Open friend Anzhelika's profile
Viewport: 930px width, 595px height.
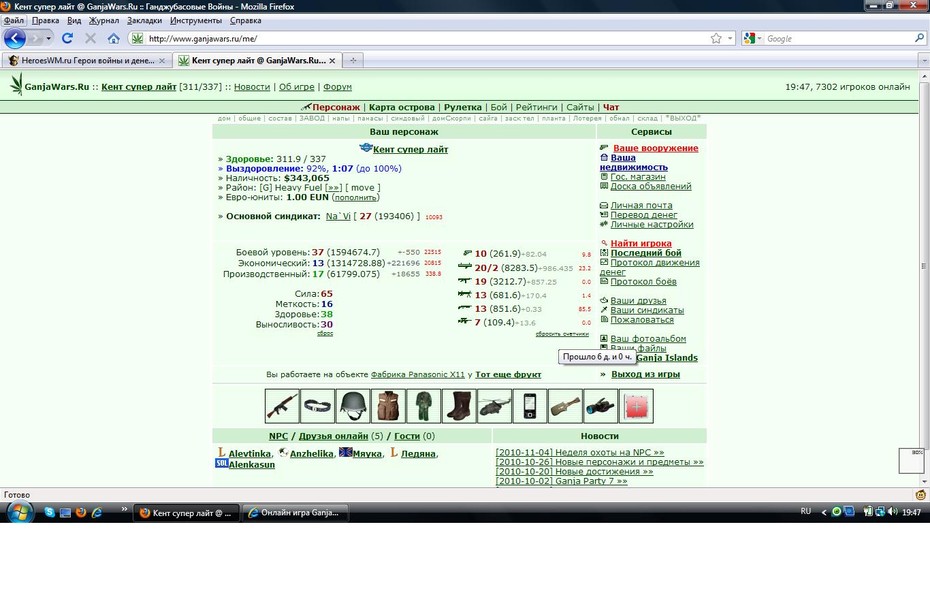(x=311, y=454)
